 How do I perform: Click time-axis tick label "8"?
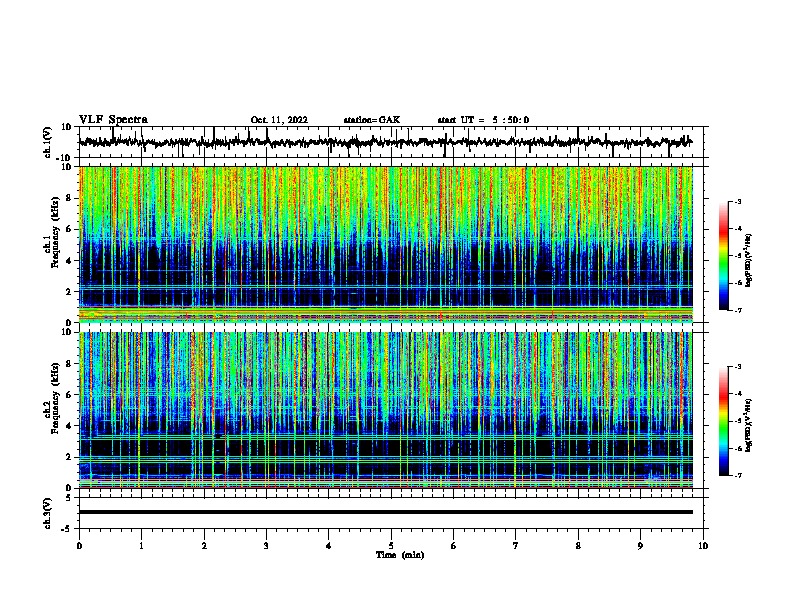[578, 546]
